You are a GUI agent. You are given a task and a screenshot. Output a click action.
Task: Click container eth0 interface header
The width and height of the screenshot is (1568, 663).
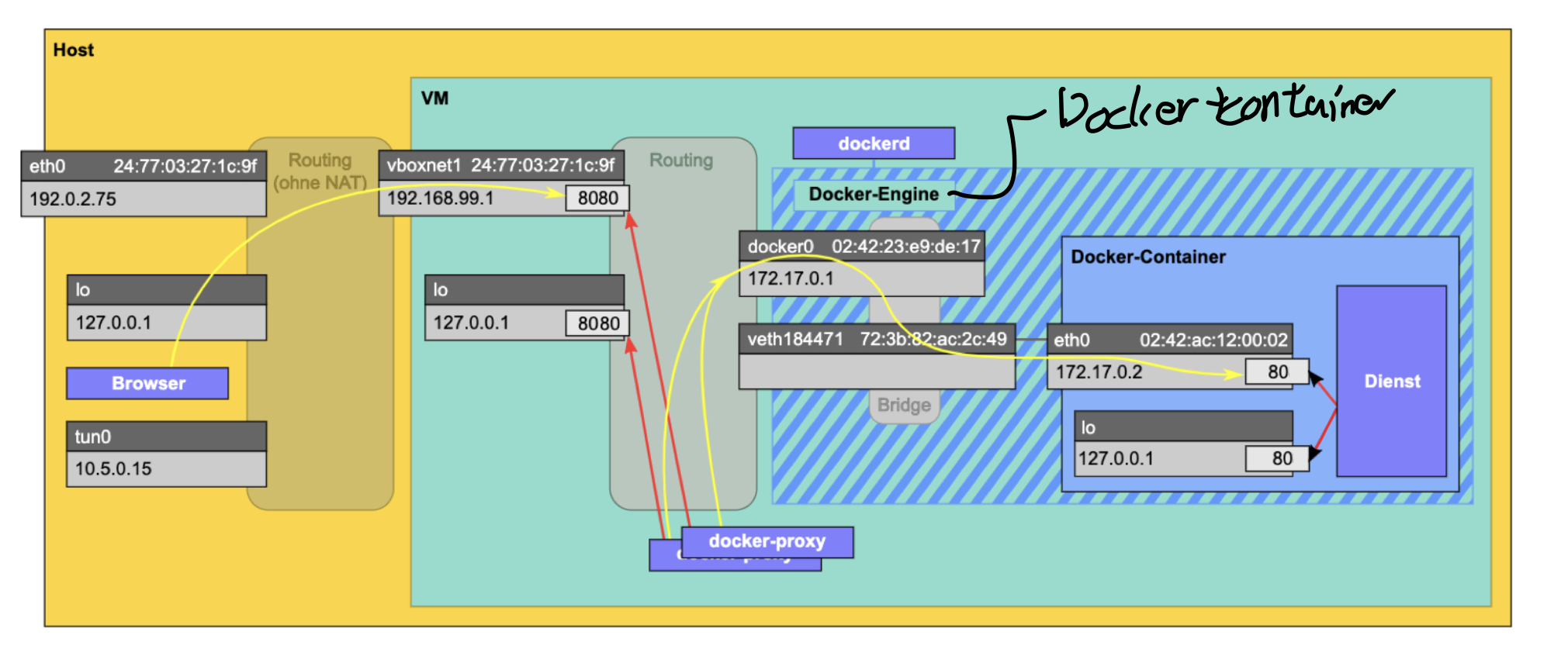click(1170, 340)
